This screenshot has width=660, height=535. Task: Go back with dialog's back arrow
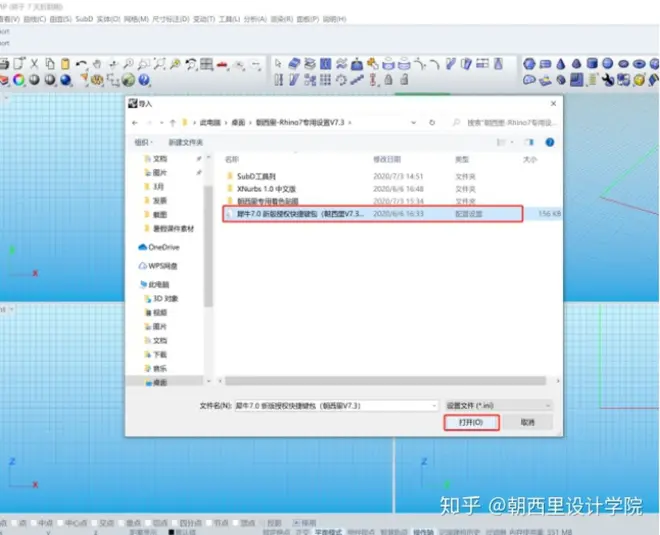point(135,123)
